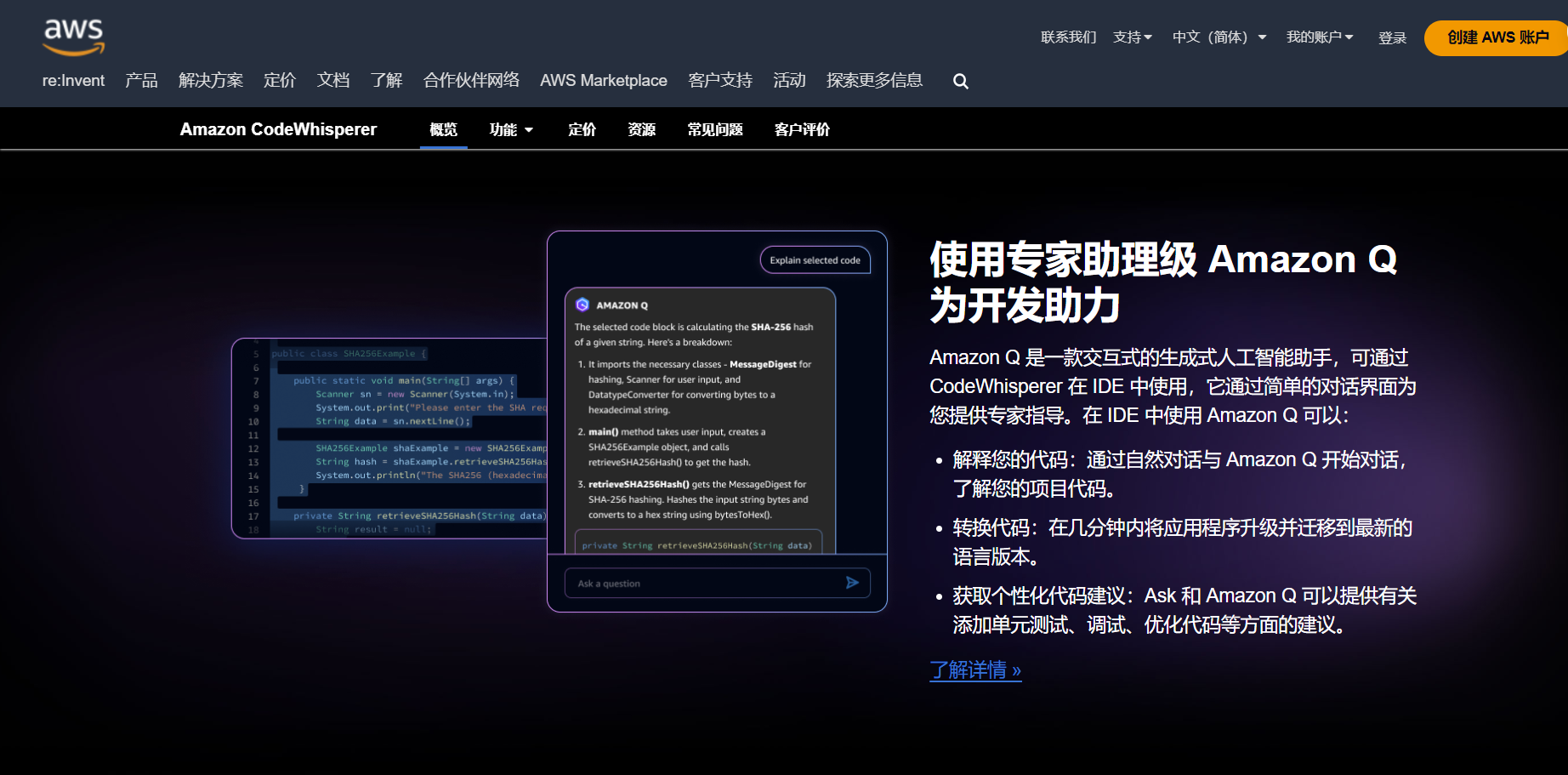
Task: Open 探索更多信息 menu item
Action: point(874,81)
